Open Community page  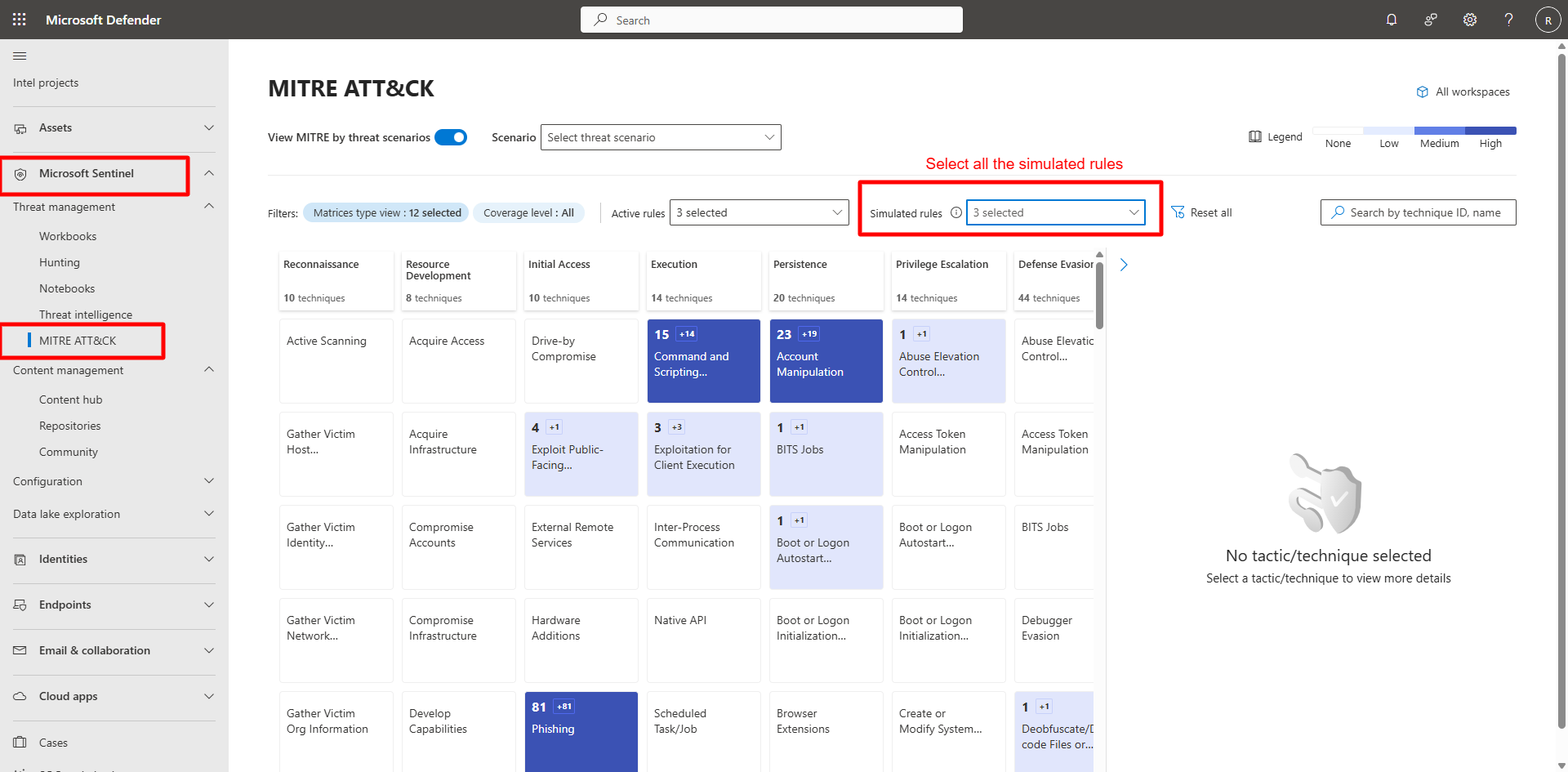tap(69, 452)
